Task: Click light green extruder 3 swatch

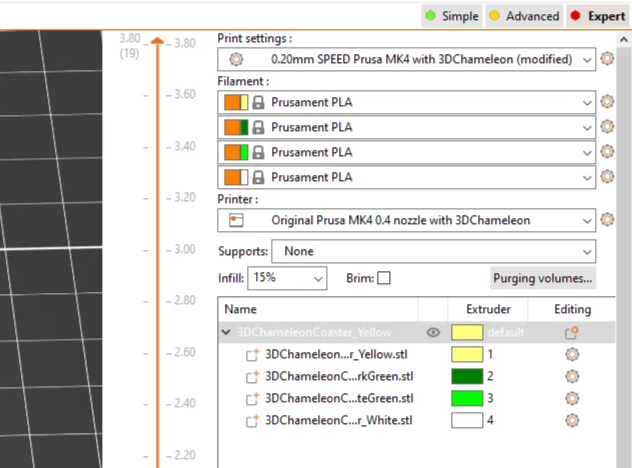Action: (467, 398)
